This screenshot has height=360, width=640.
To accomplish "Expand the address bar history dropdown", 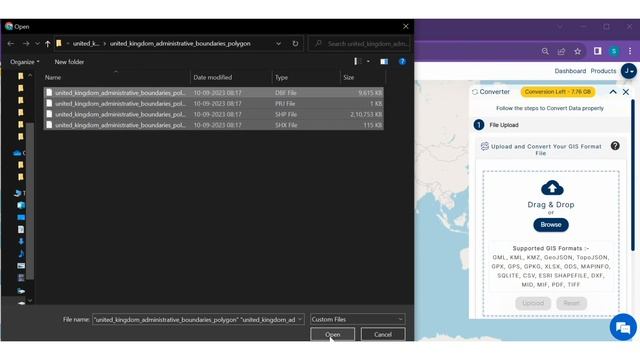I will (278, 43).
